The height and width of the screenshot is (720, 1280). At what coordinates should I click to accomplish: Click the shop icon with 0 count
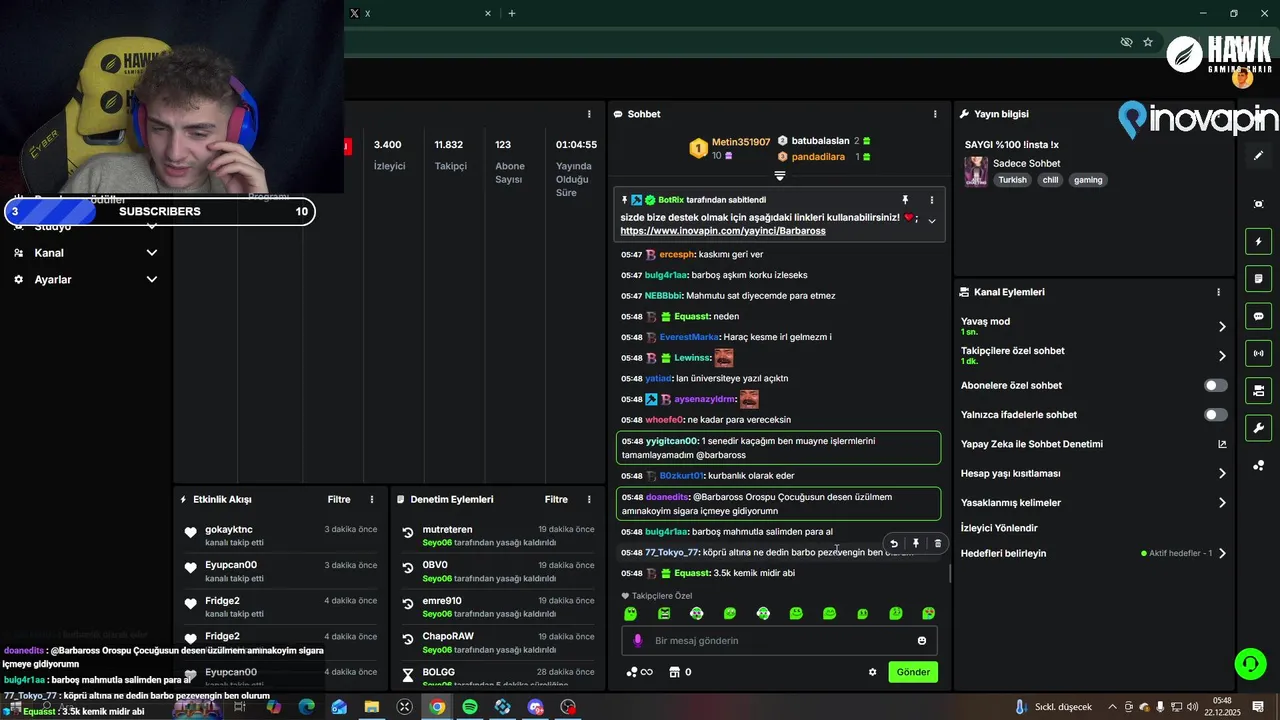coord(680,672)
